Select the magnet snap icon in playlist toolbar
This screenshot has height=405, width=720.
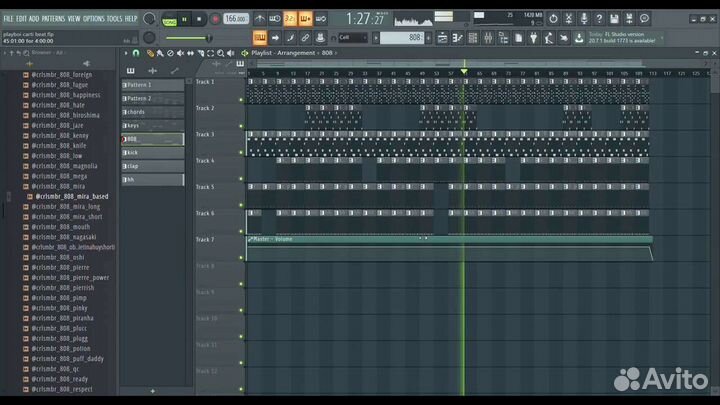138,53
